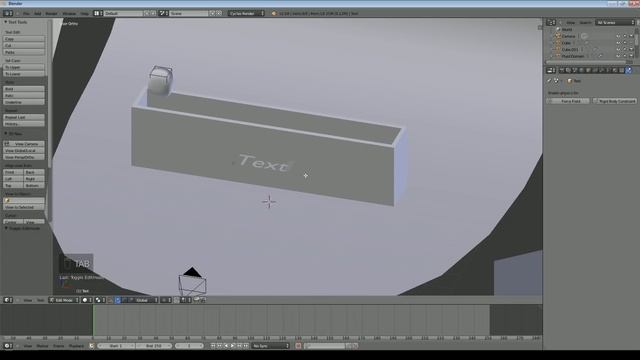Open the Material properties tab
Image resolution: width=640 pixels, height=360 pixels.
(x=615, y=70)
